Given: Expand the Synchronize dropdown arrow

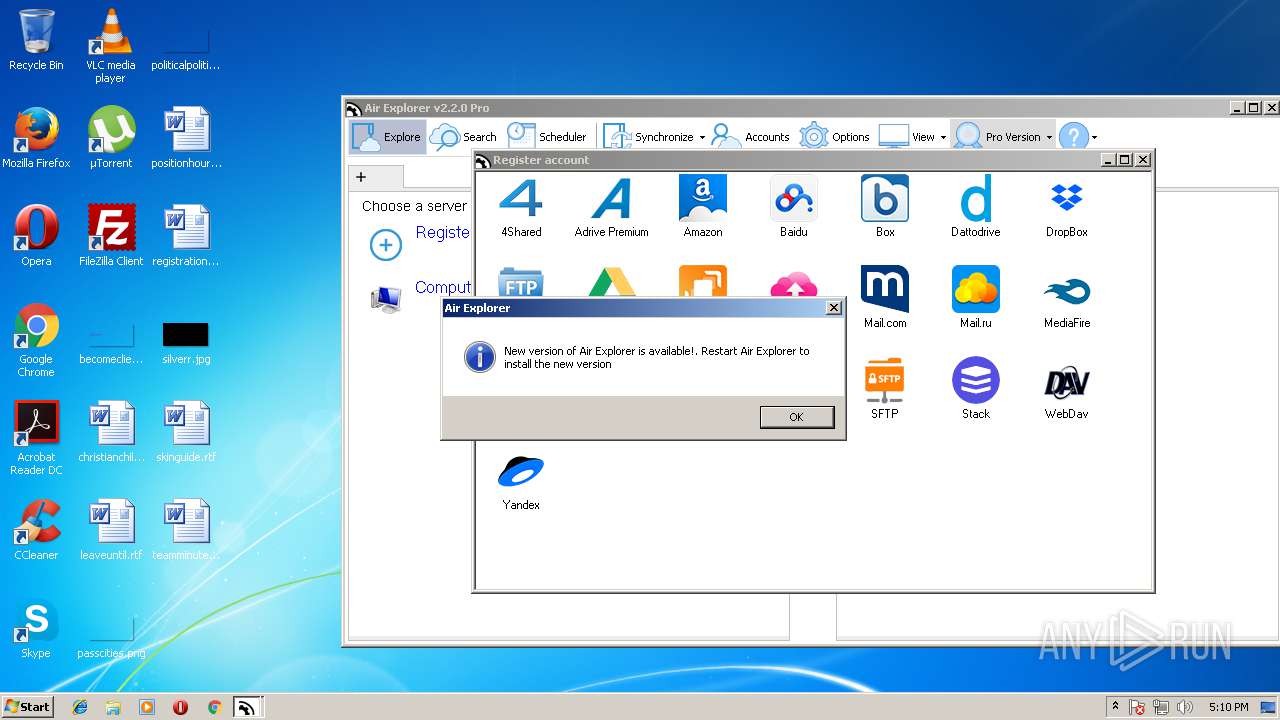Looking at the screenshot, I should (702, 138).
